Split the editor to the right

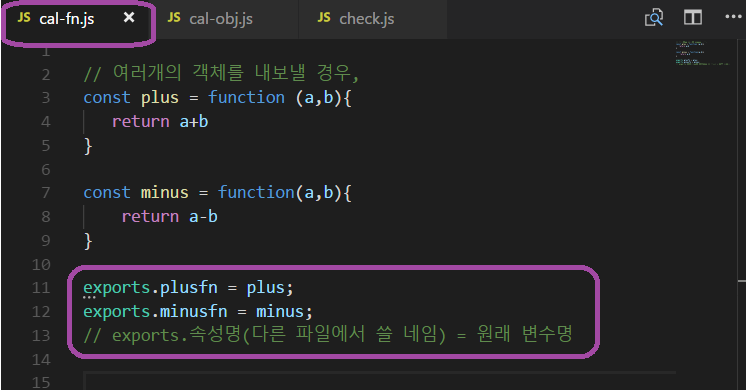(x=693, y=18)
